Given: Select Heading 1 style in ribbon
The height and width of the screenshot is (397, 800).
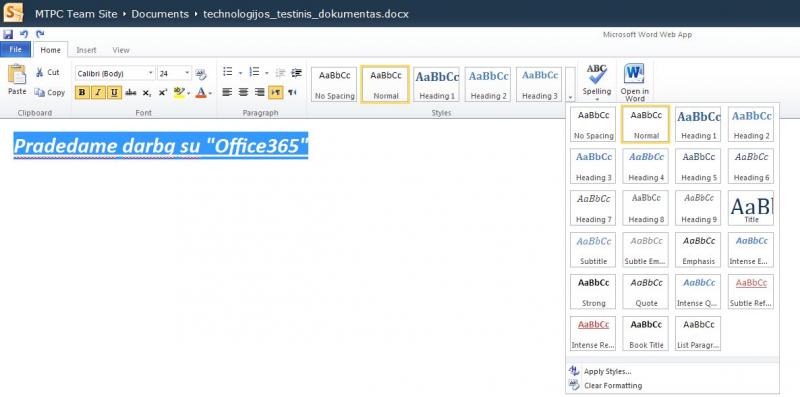Looking at the screenshot, I should pyautogui.click(x=437, y=84).
